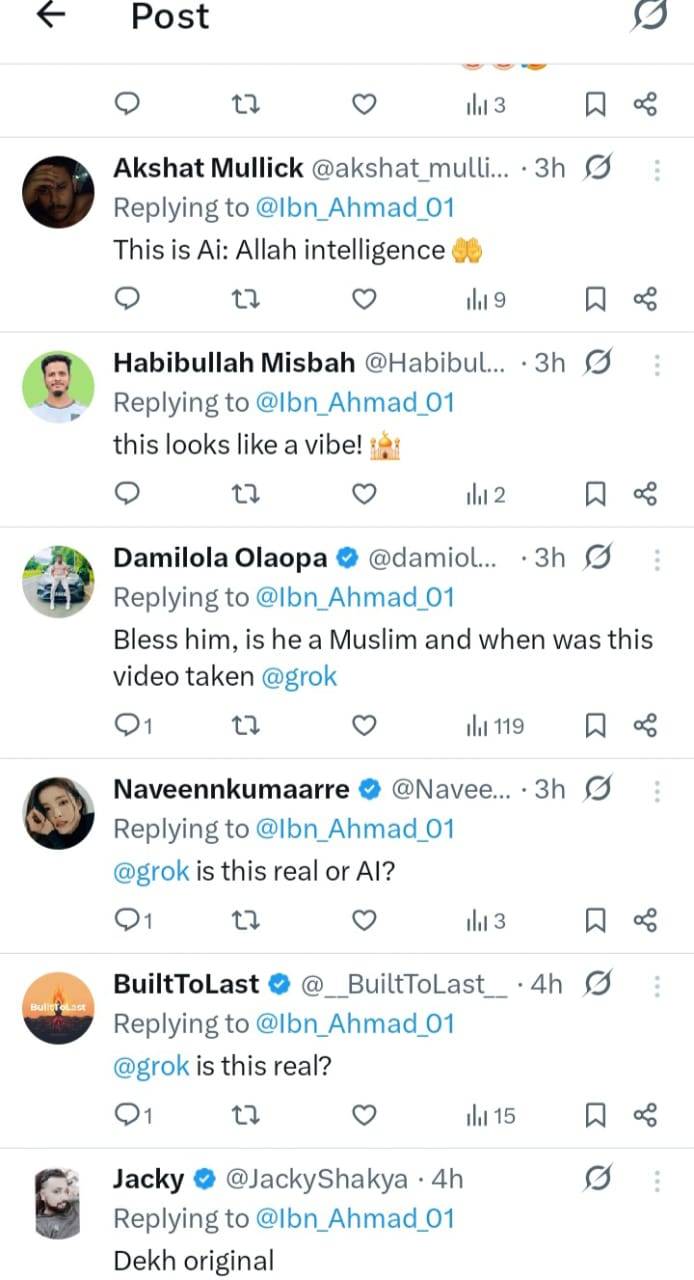Viewport: 694px width, 1280px height.
Task: Open Jacky's display name profile
Action: pos(148,1180)
